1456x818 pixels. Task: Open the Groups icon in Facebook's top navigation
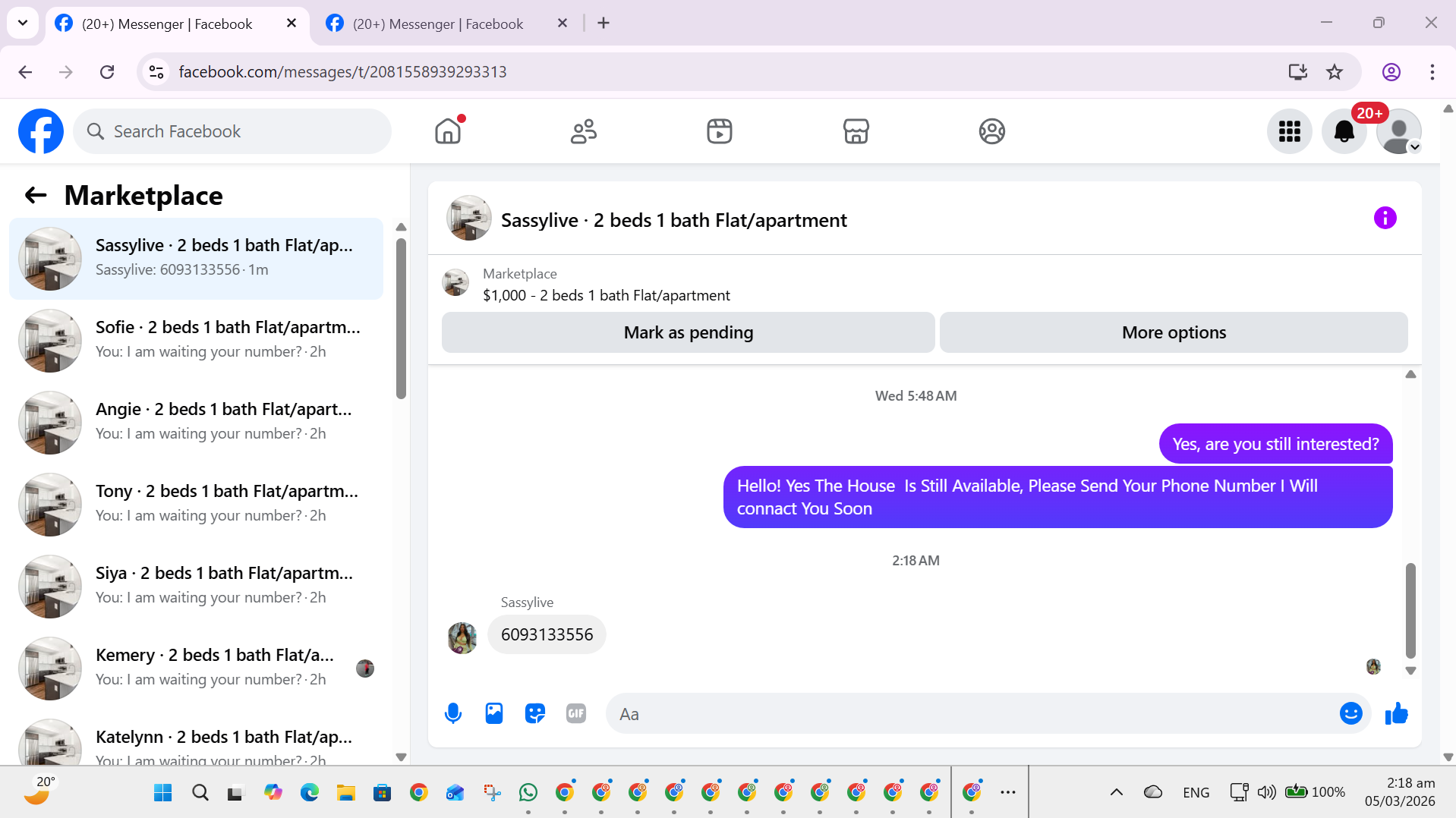pyautogui.click(x=991, y=131)
